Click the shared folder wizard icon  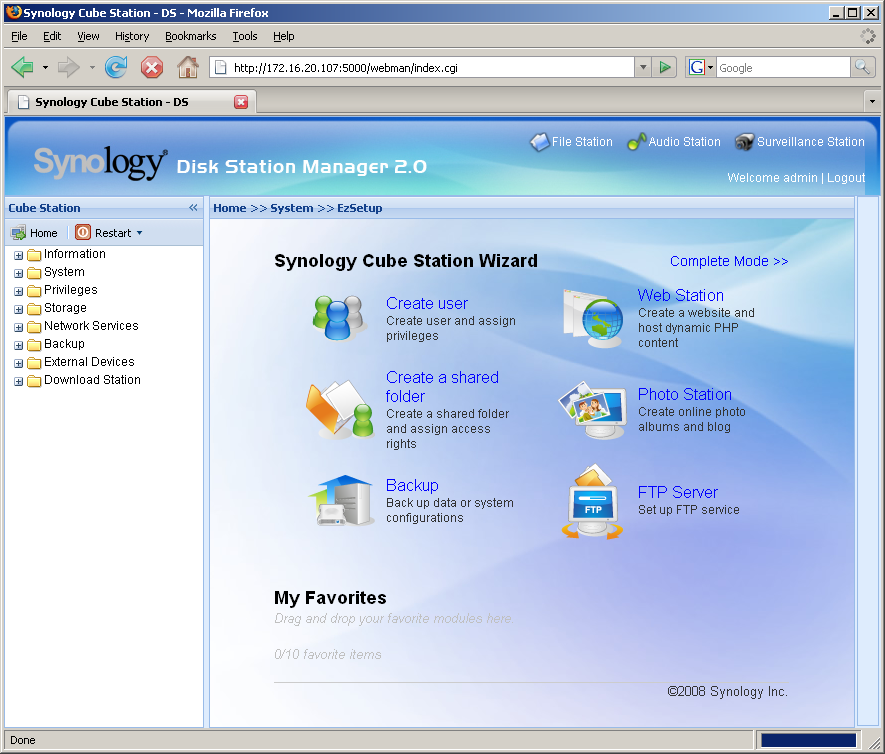pyautogui.click(x=339, y=409)
